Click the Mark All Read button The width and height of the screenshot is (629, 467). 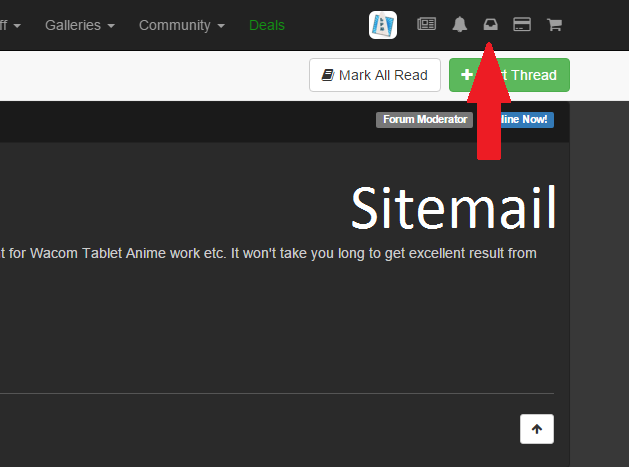(375, 75)
